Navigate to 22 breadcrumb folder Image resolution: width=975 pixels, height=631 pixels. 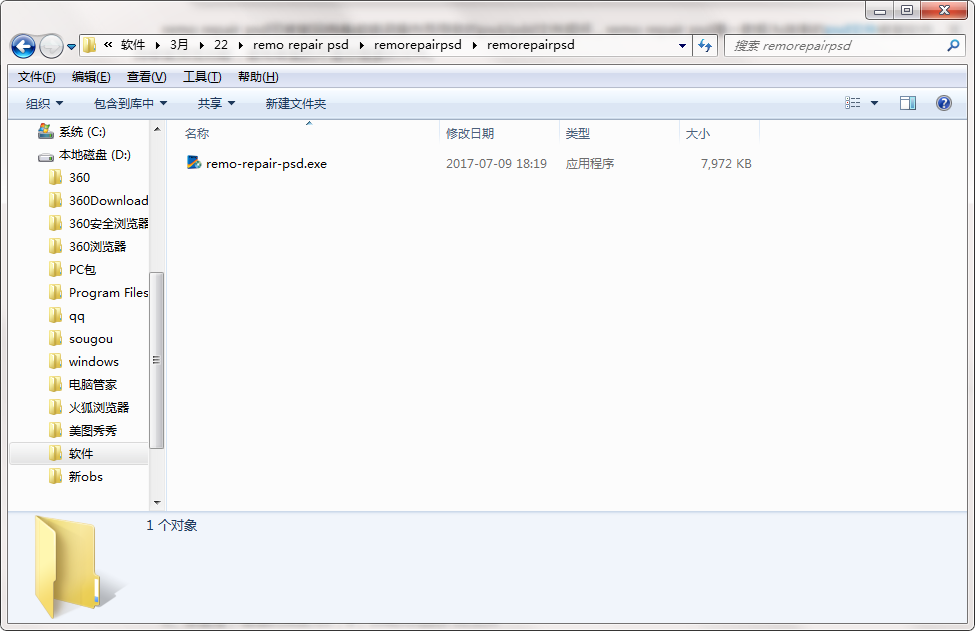(x=221, y=45)
